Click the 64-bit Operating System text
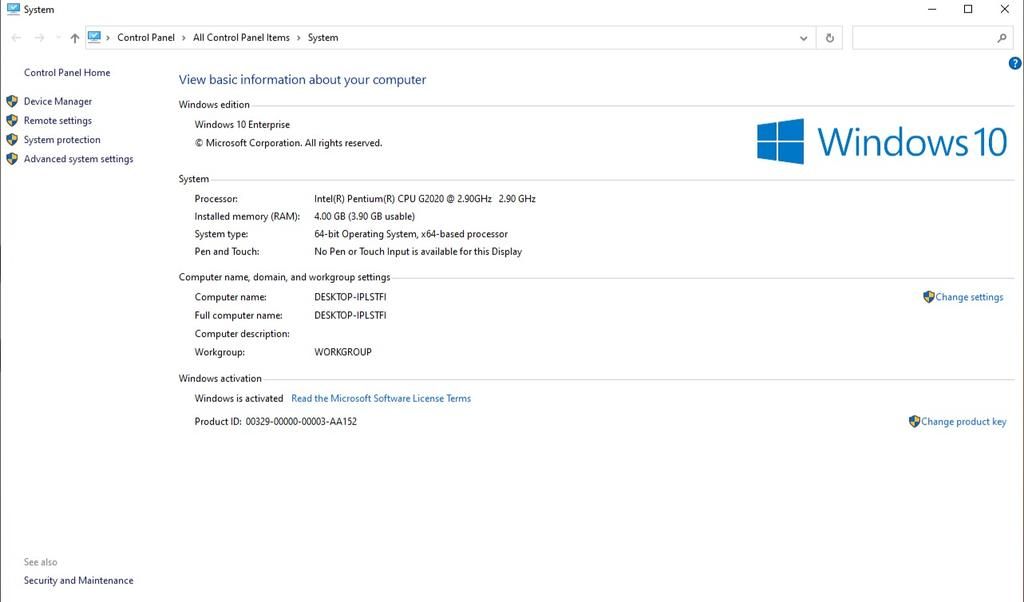The image size is (1024, 602). [411, 234]
